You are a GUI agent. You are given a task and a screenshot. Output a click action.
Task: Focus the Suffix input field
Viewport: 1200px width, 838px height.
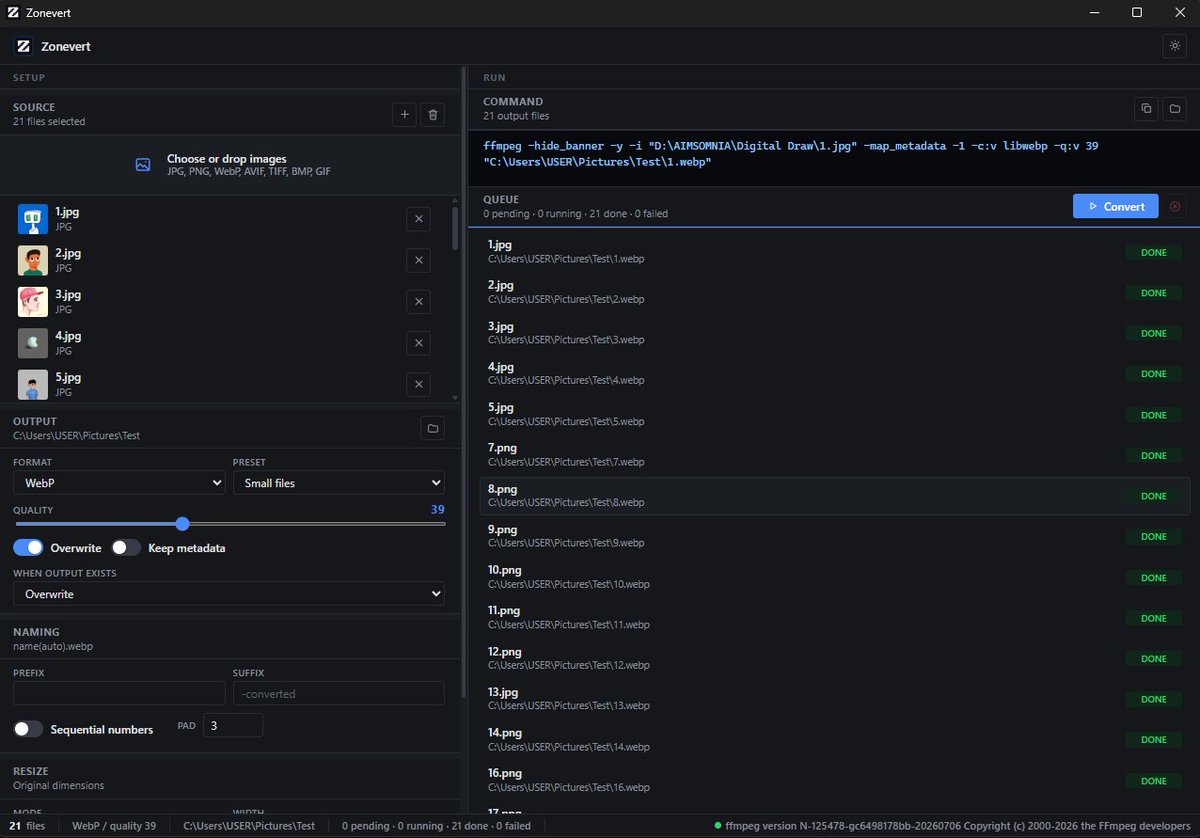[x=339, y=693]
